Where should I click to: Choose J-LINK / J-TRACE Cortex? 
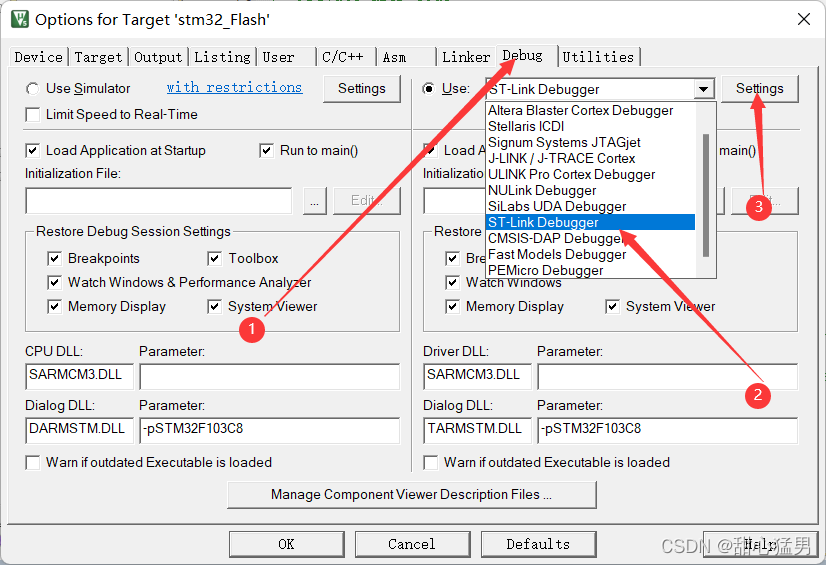pyautogui.click(x=590, y=158)
